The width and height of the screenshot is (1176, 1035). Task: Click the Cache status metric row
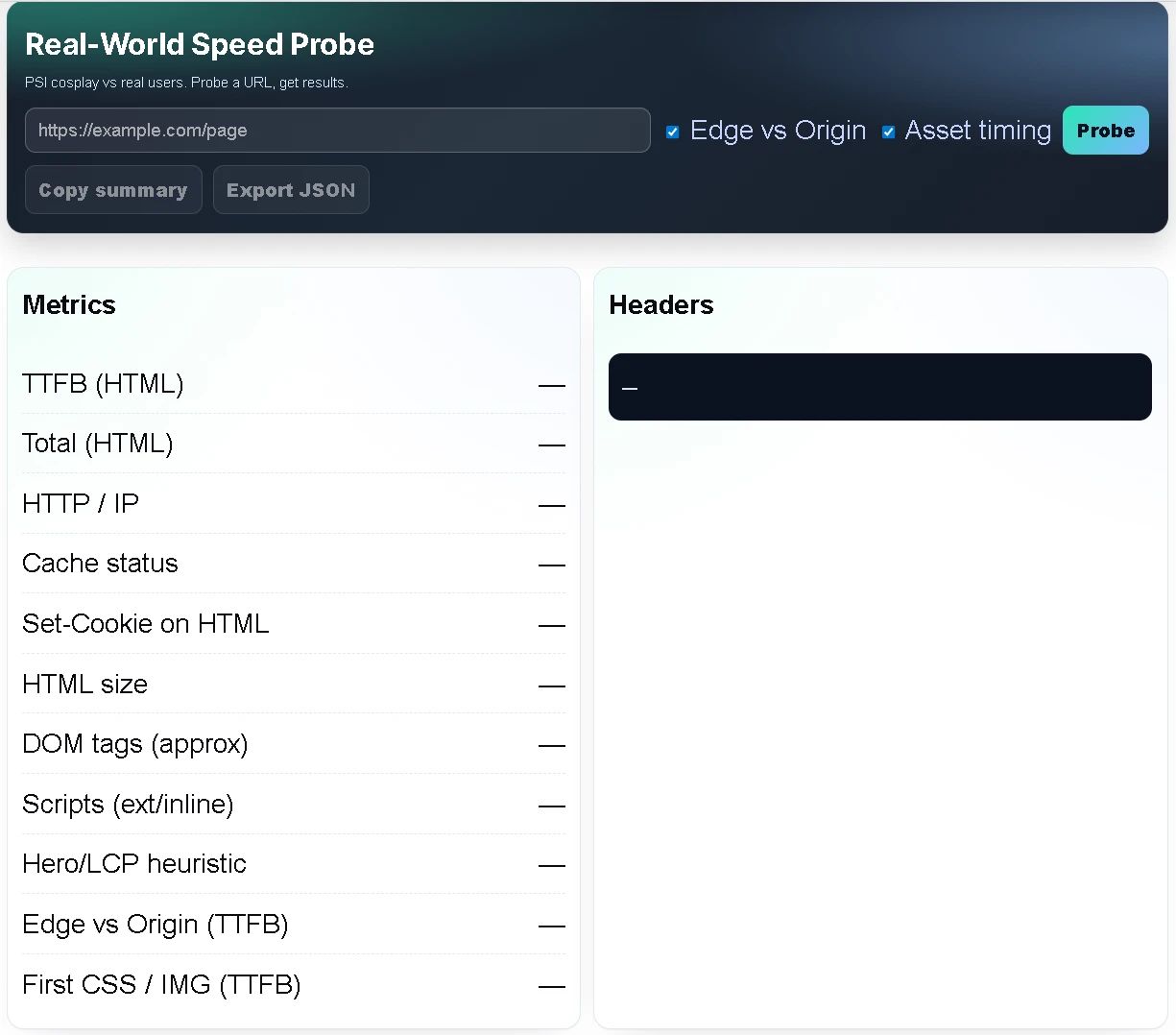coord(293,564)
